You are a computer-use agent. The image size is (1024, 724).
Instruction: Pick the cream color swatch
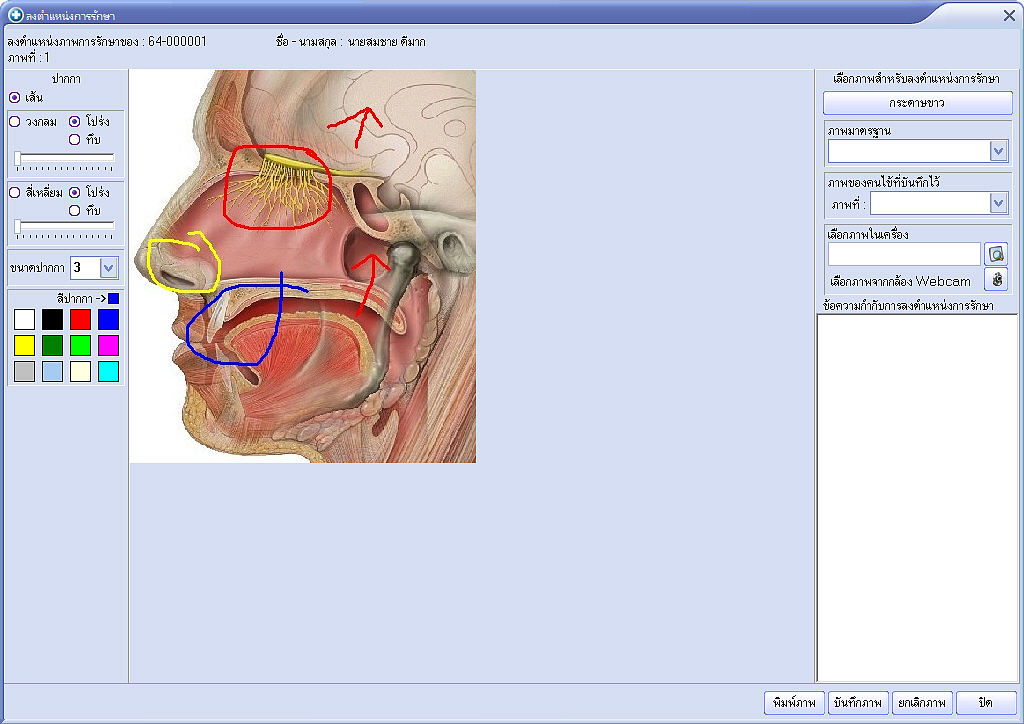pos(80,371)
